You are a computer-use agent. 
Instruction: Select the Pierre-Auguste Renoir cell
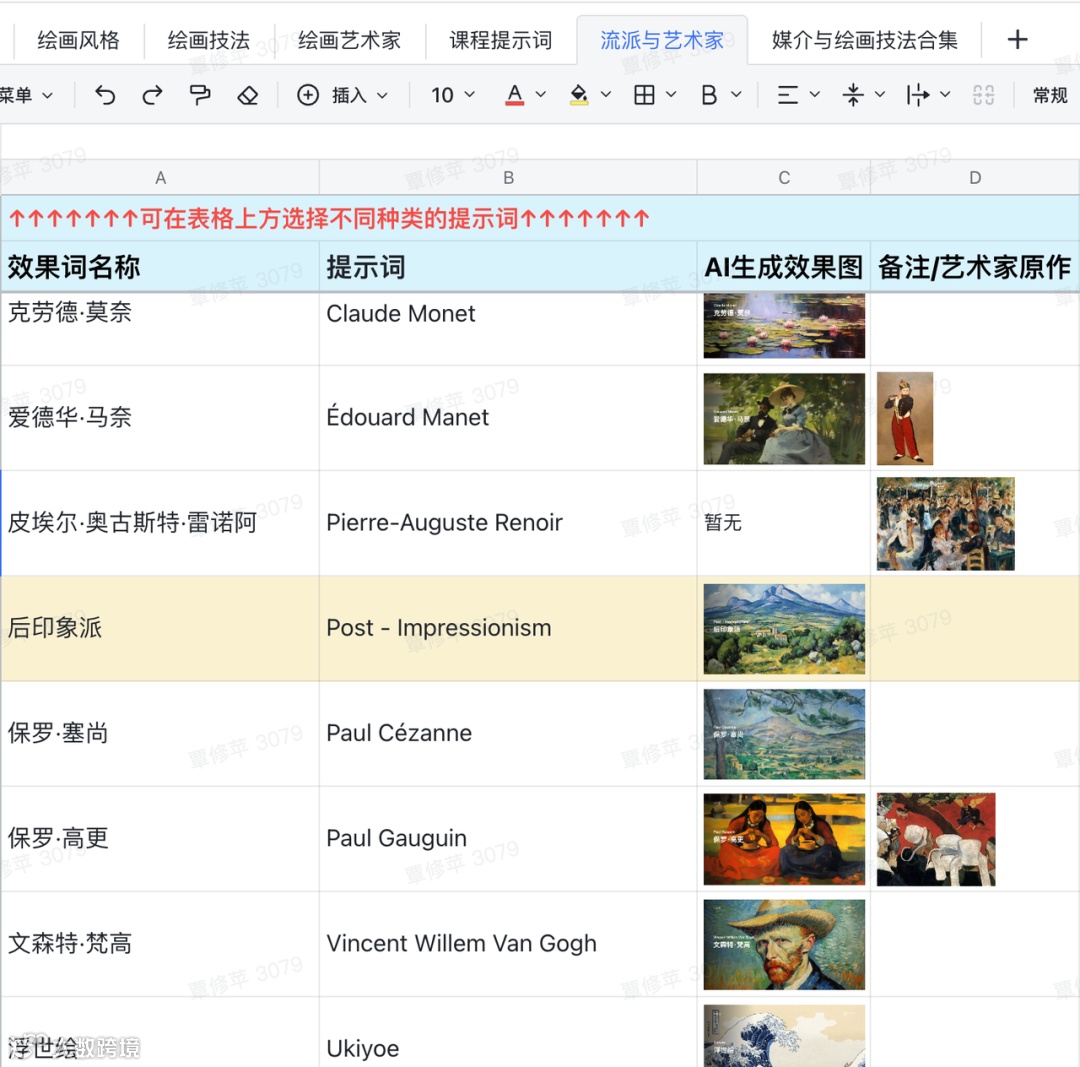point(508,523)
